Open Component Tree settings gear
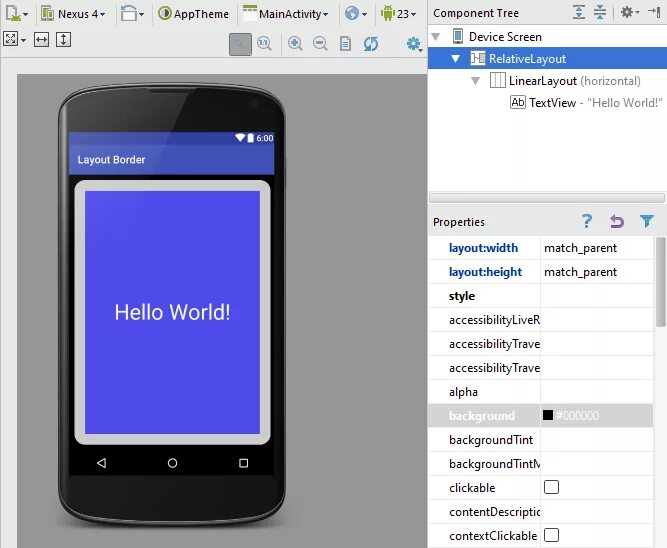The height and width of the screenshot is (548, 667). tap(630, 12)
